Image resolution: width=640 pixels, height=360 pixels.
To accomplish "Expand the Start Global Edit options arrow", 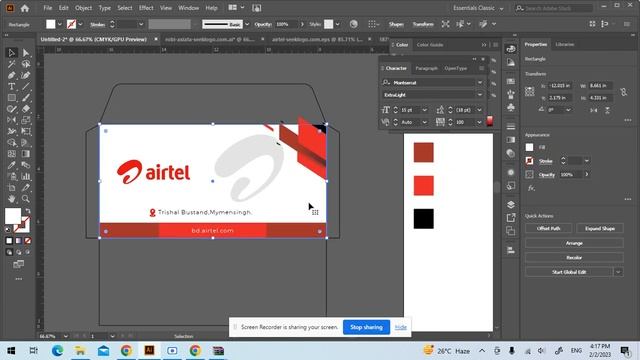I will [x=618, y=272].
